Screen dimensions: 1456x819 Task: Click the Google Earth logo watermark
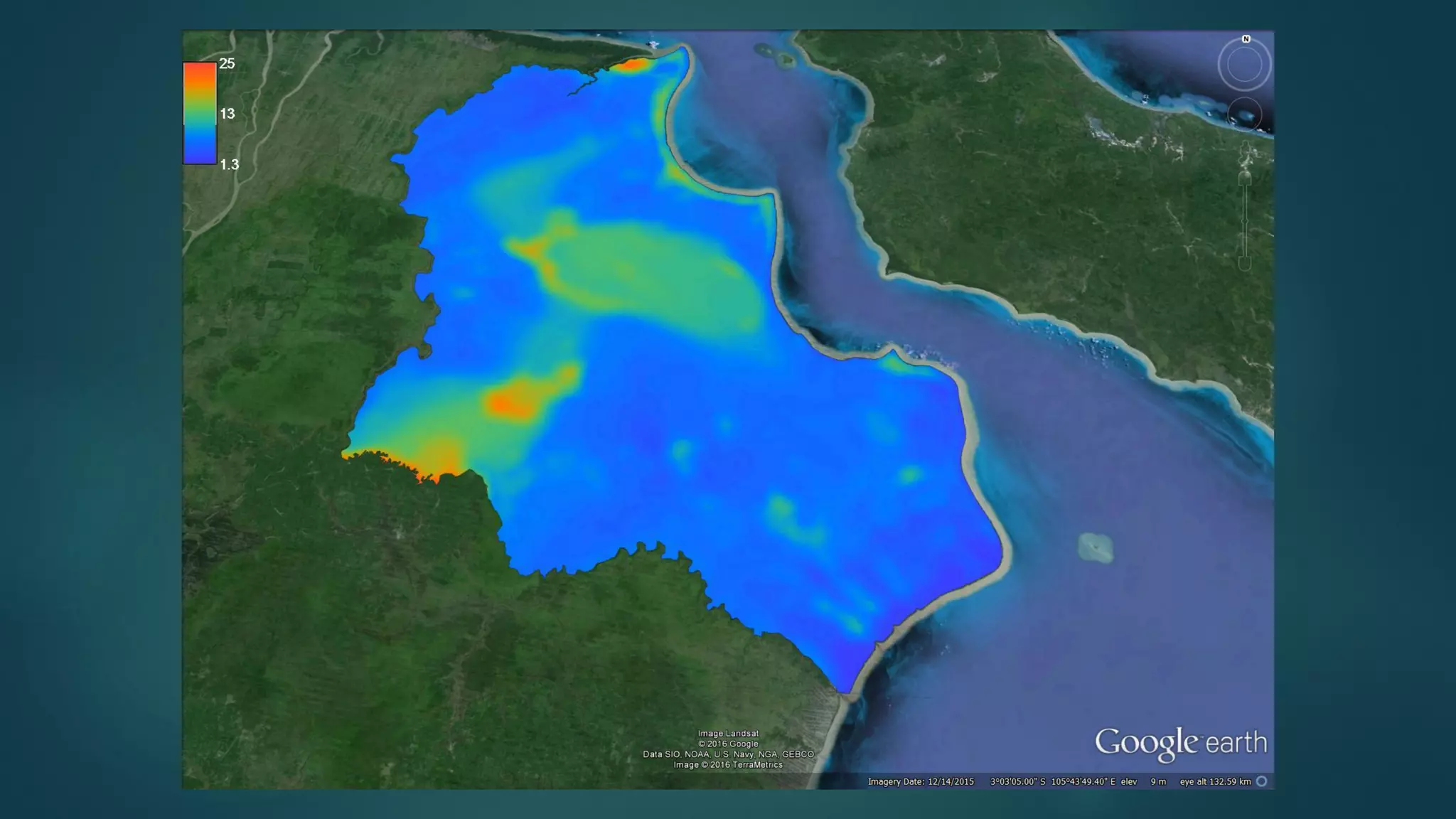pyautogui.click(x=1180, y=743)
